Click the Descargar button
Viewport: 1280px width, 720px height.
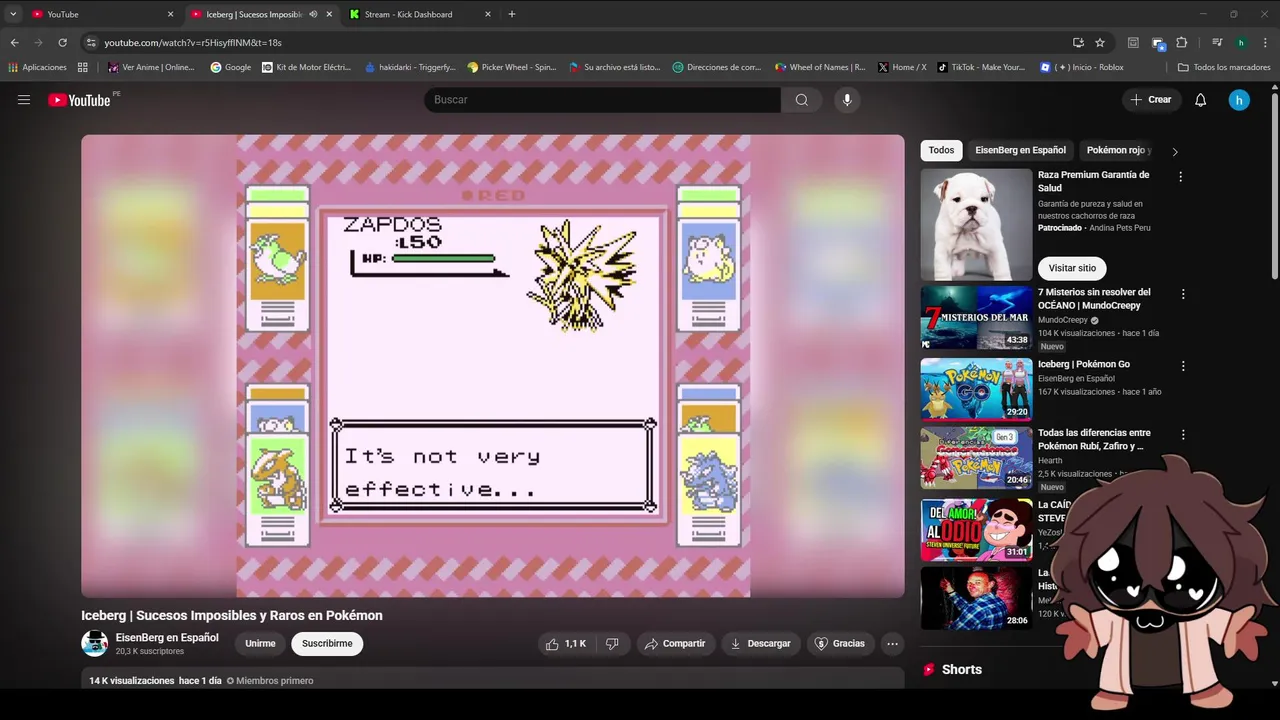760,644
